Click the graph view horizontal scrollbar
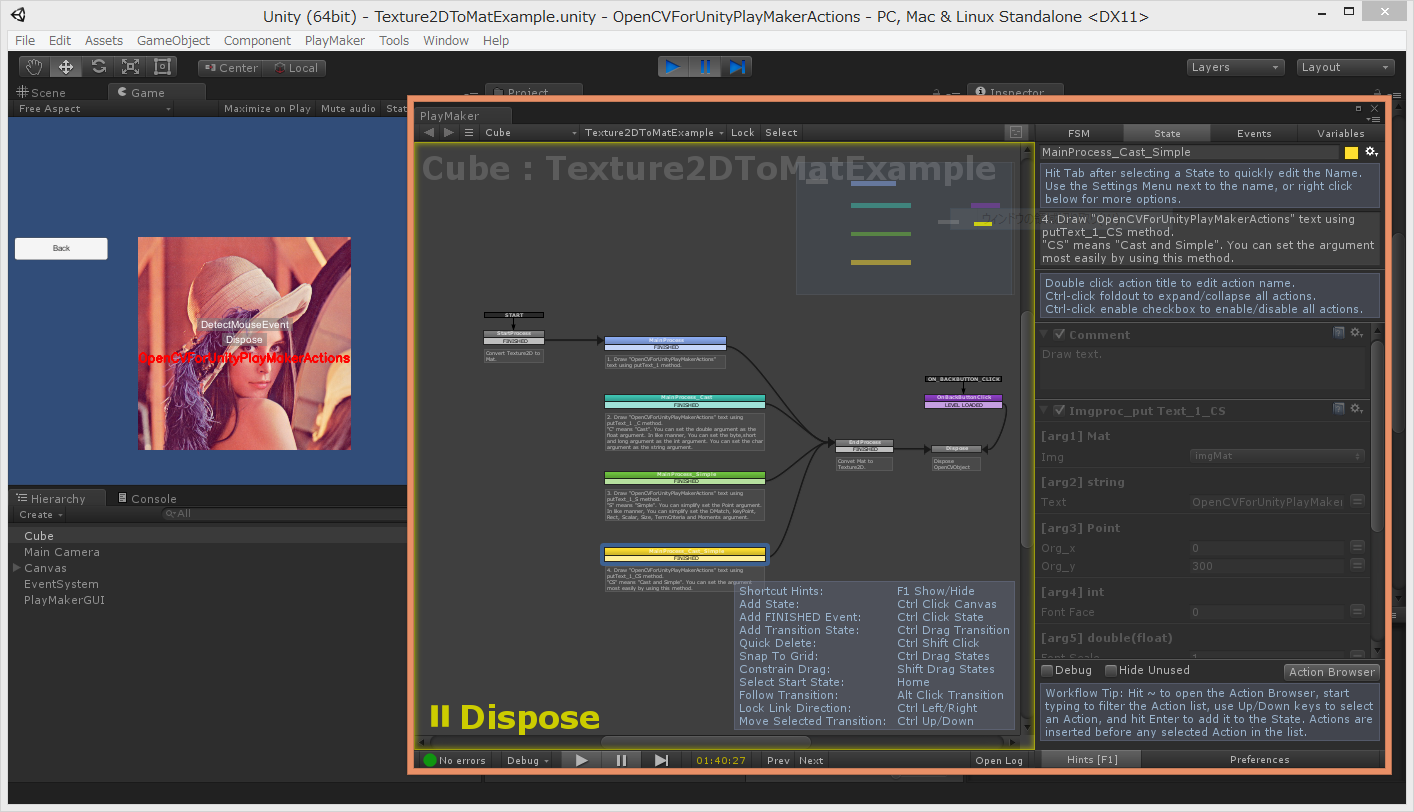1414x812 pixels. tap(705, 741)
